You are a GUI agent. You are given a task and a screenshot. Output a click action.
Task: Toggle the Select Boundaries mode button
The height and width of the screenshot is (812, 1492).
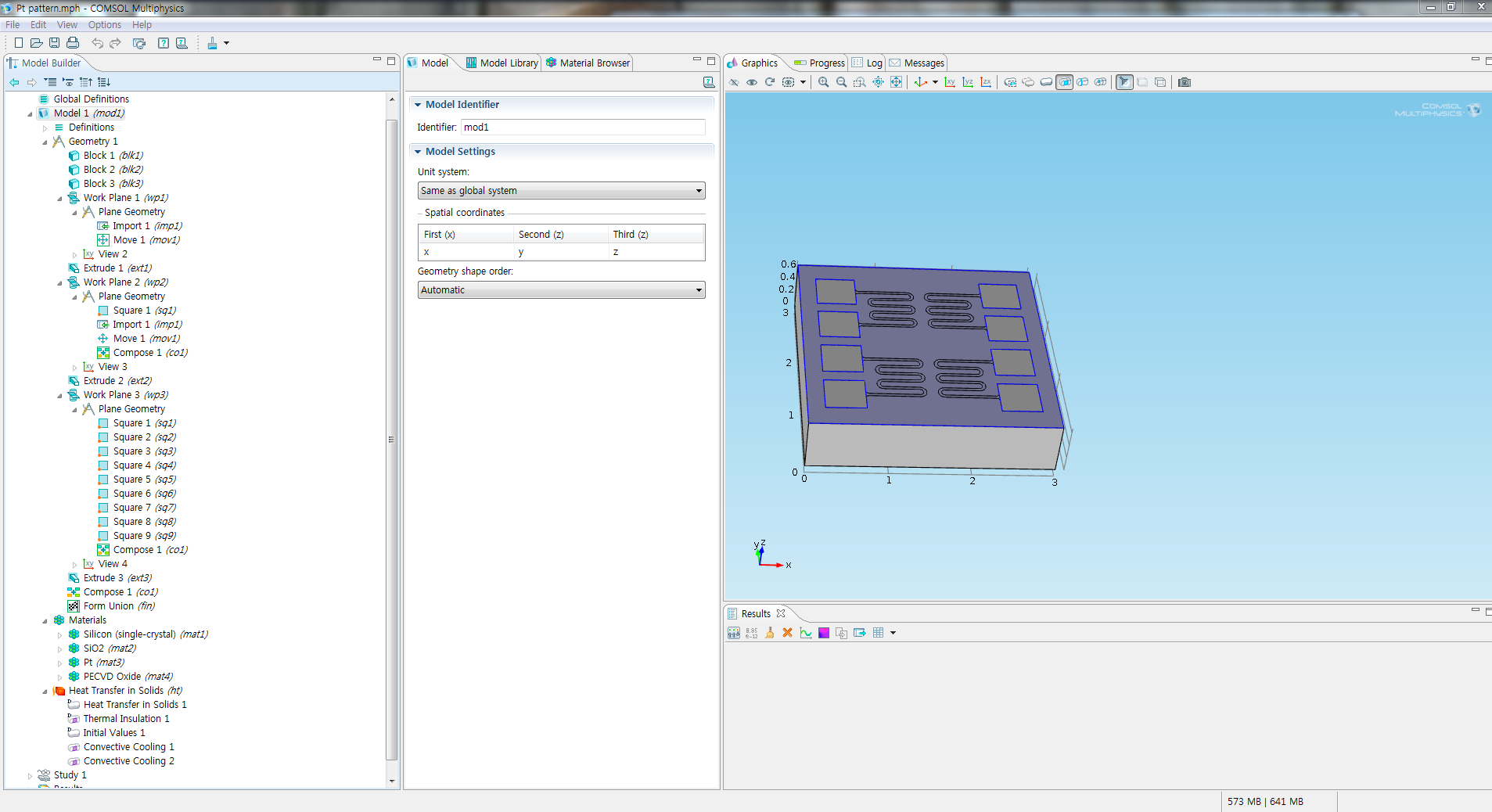tap(1064, 82)
